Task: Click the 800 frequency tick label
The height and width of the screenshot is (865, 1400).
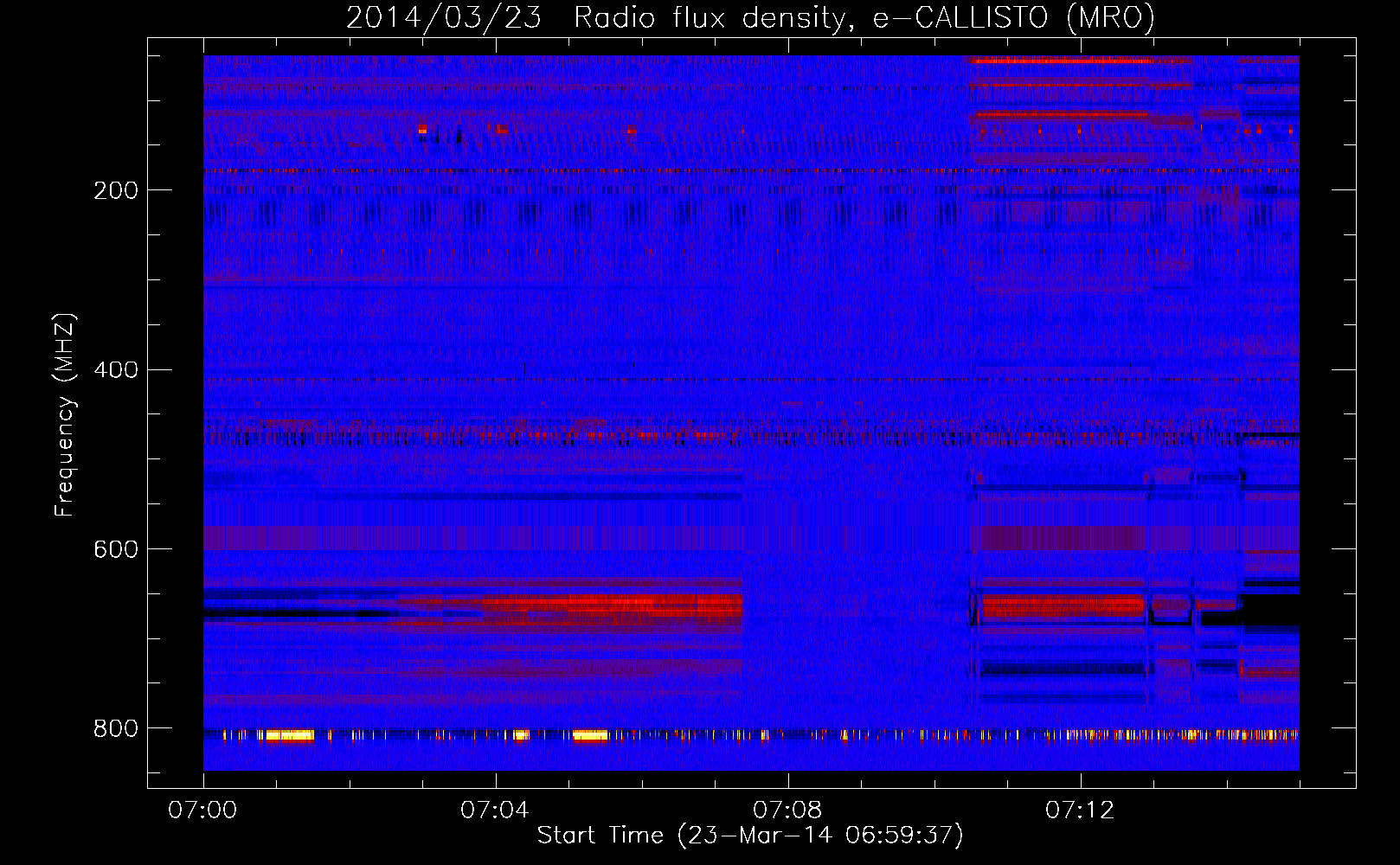Action: tap(116, 729)
